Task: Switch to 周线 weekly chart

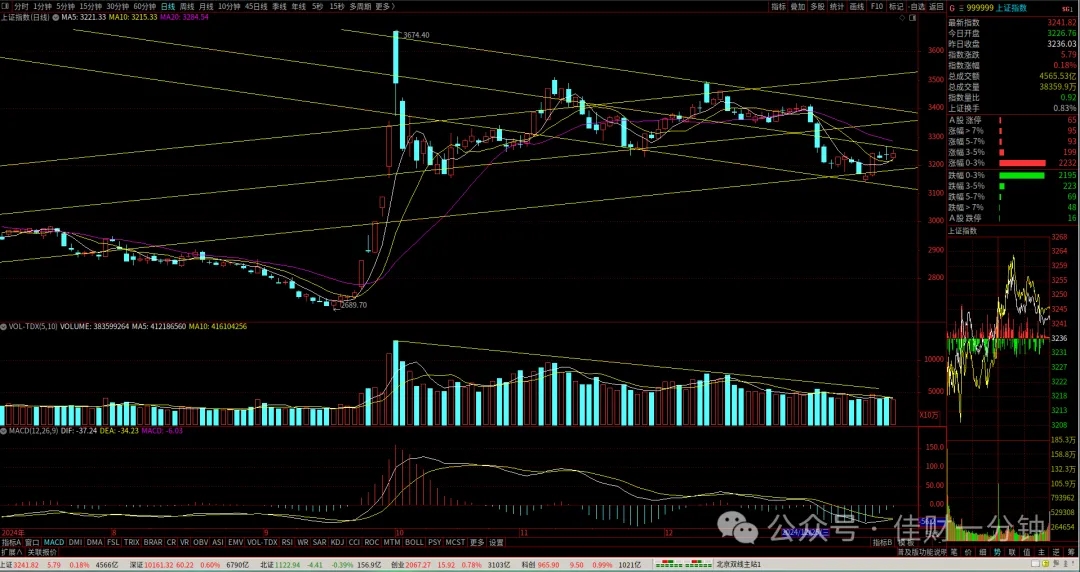Action: click(187, 6)
